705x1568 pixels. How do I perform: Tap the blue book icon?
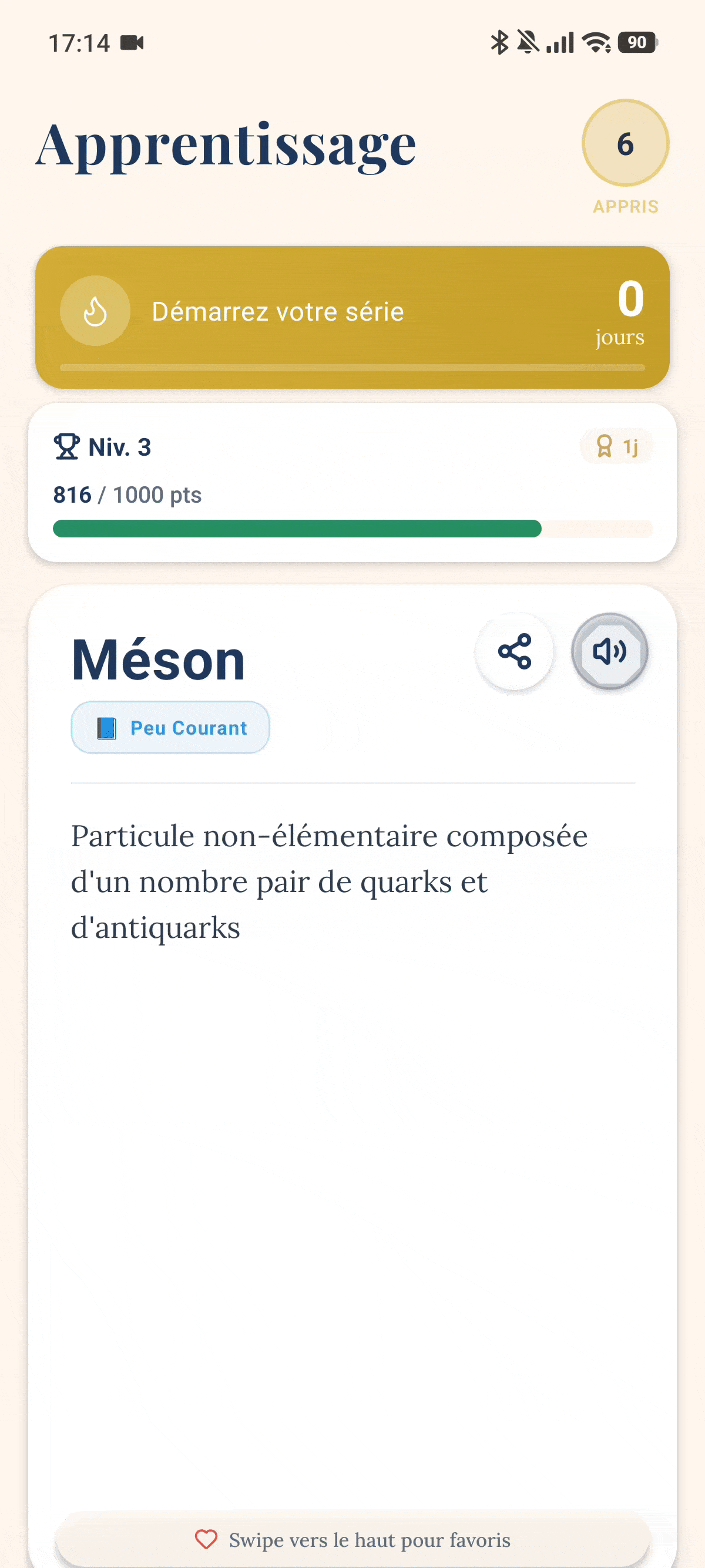[x=106, y=728]
